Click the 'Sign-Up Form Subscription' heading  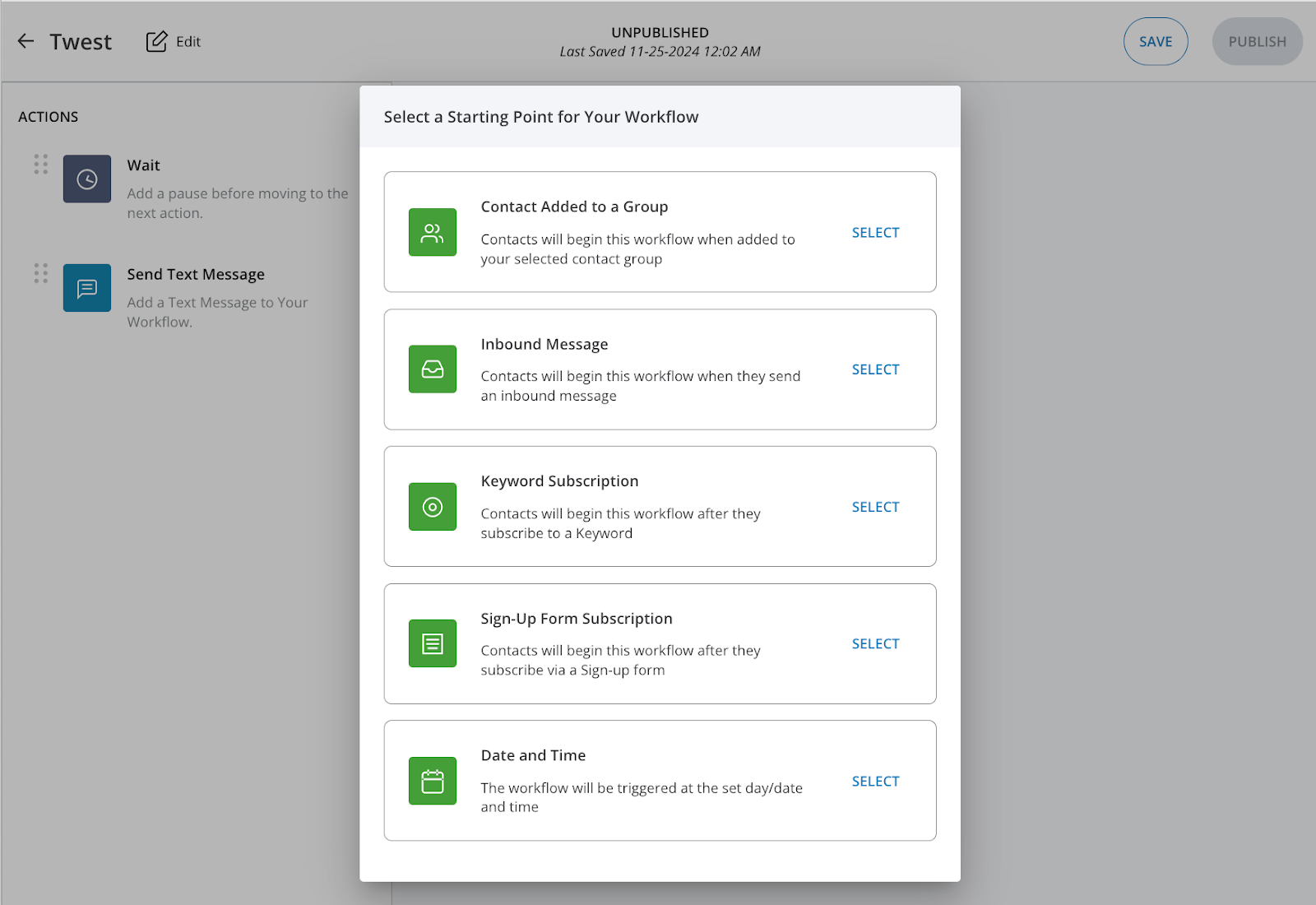pyautogui.click(x=577, y=619)
